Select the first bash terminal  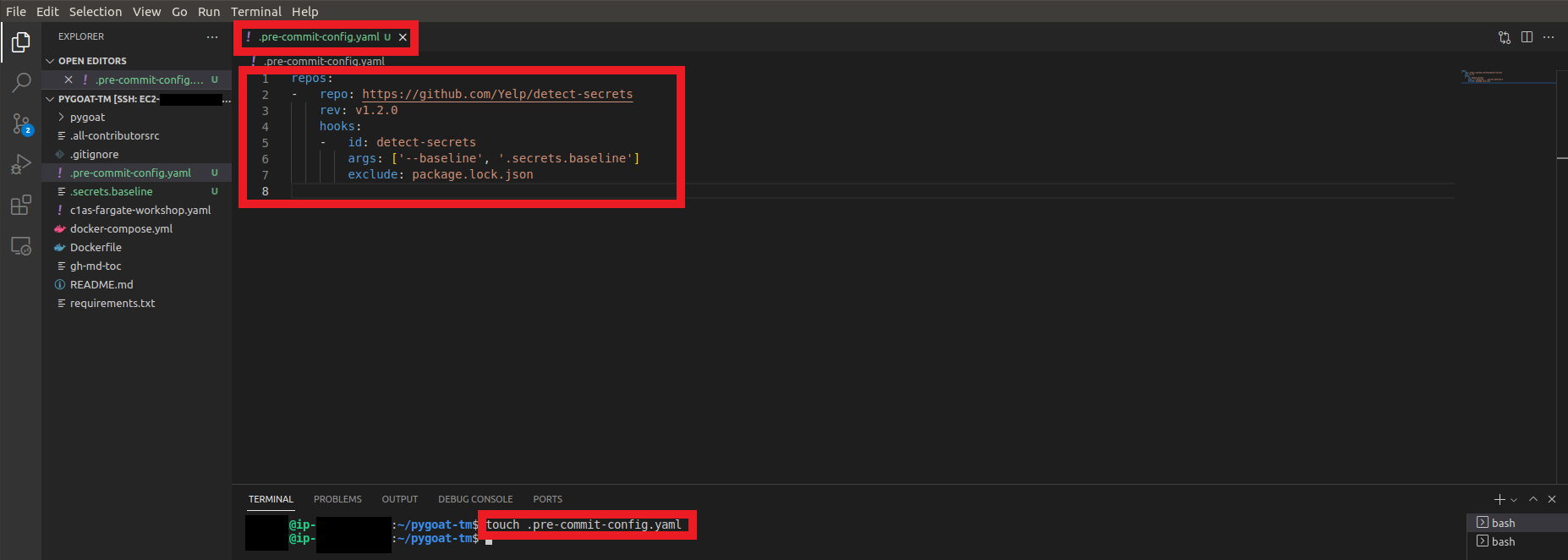click(x=1516, y=523)
